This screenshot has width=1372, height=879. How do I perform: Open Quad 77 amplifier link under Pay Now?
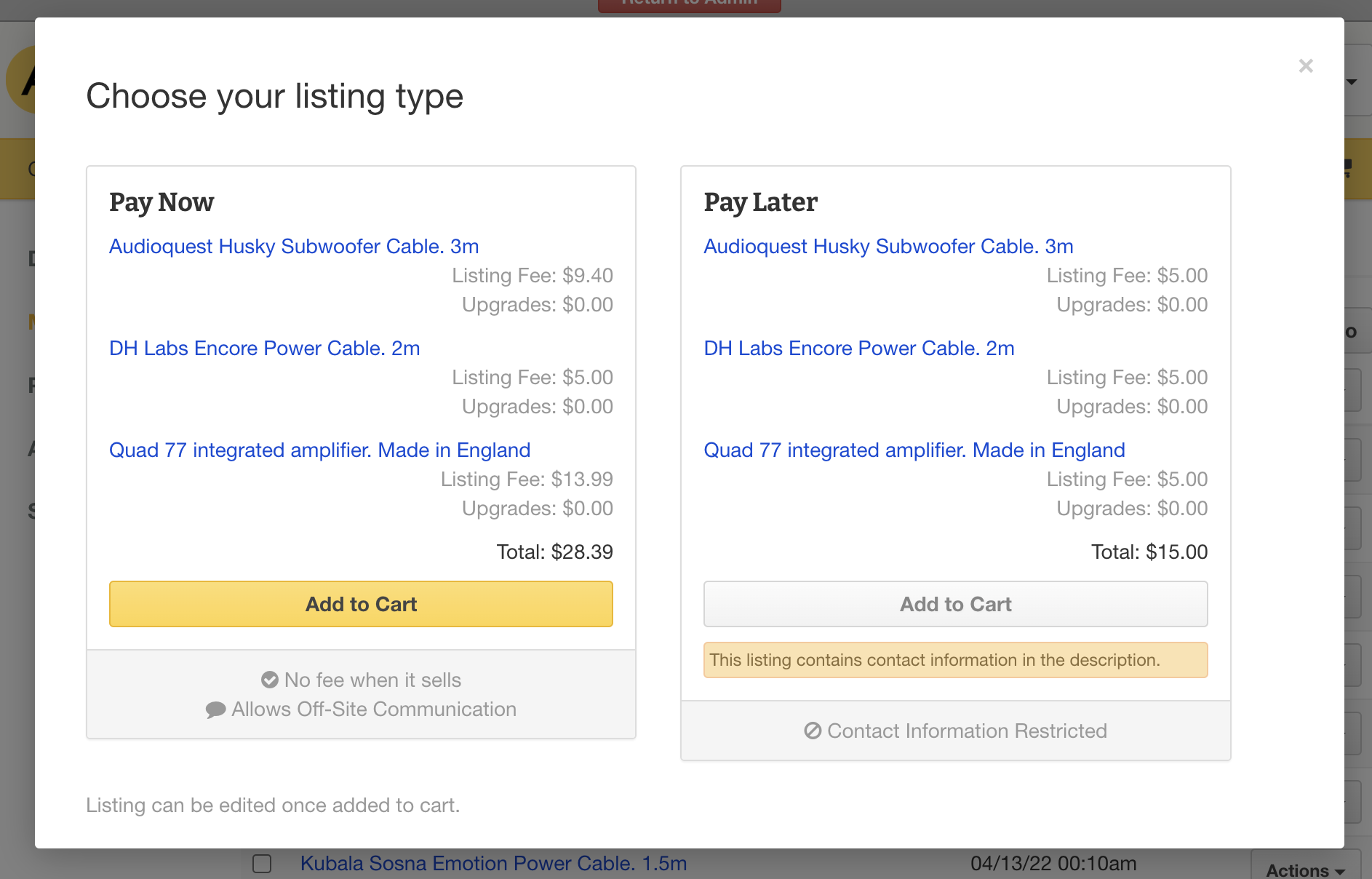pos(319,450)
